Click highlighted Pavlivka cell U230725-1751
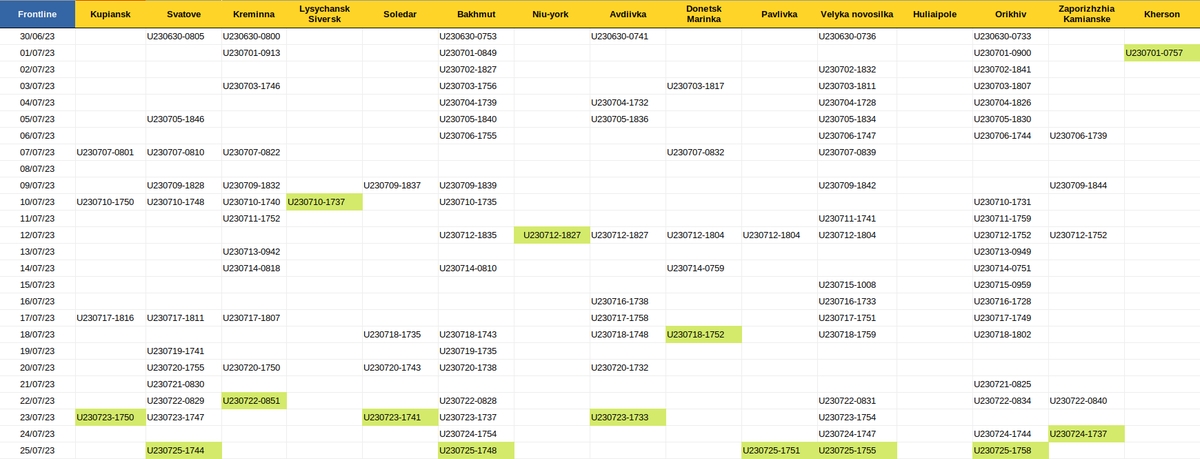The width and height of the screenshot is (1200, 459). tap(779, 450)
